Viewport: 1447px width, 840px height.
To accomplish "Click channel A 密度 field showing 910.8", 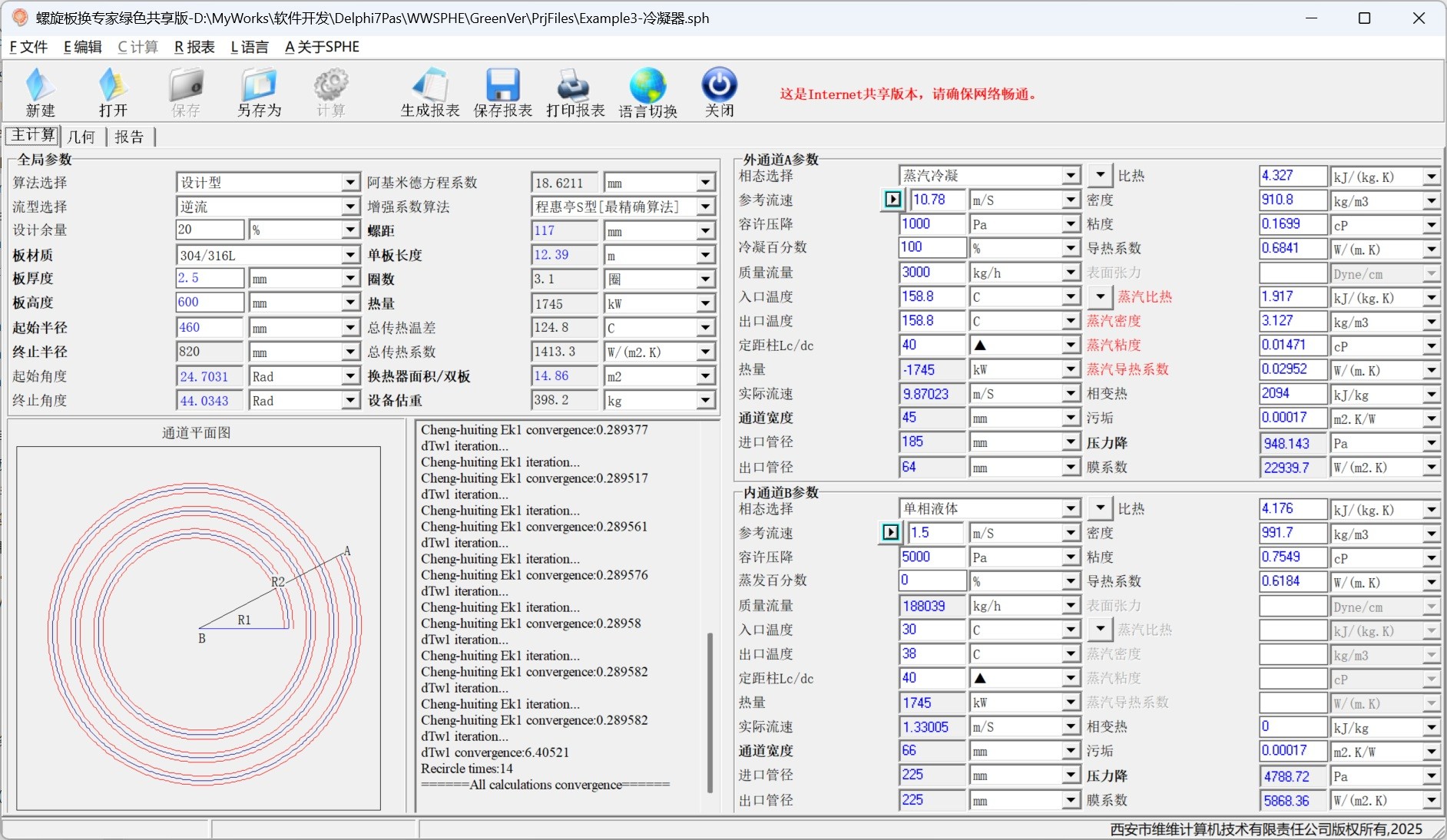I will [x=1293, y=200].
